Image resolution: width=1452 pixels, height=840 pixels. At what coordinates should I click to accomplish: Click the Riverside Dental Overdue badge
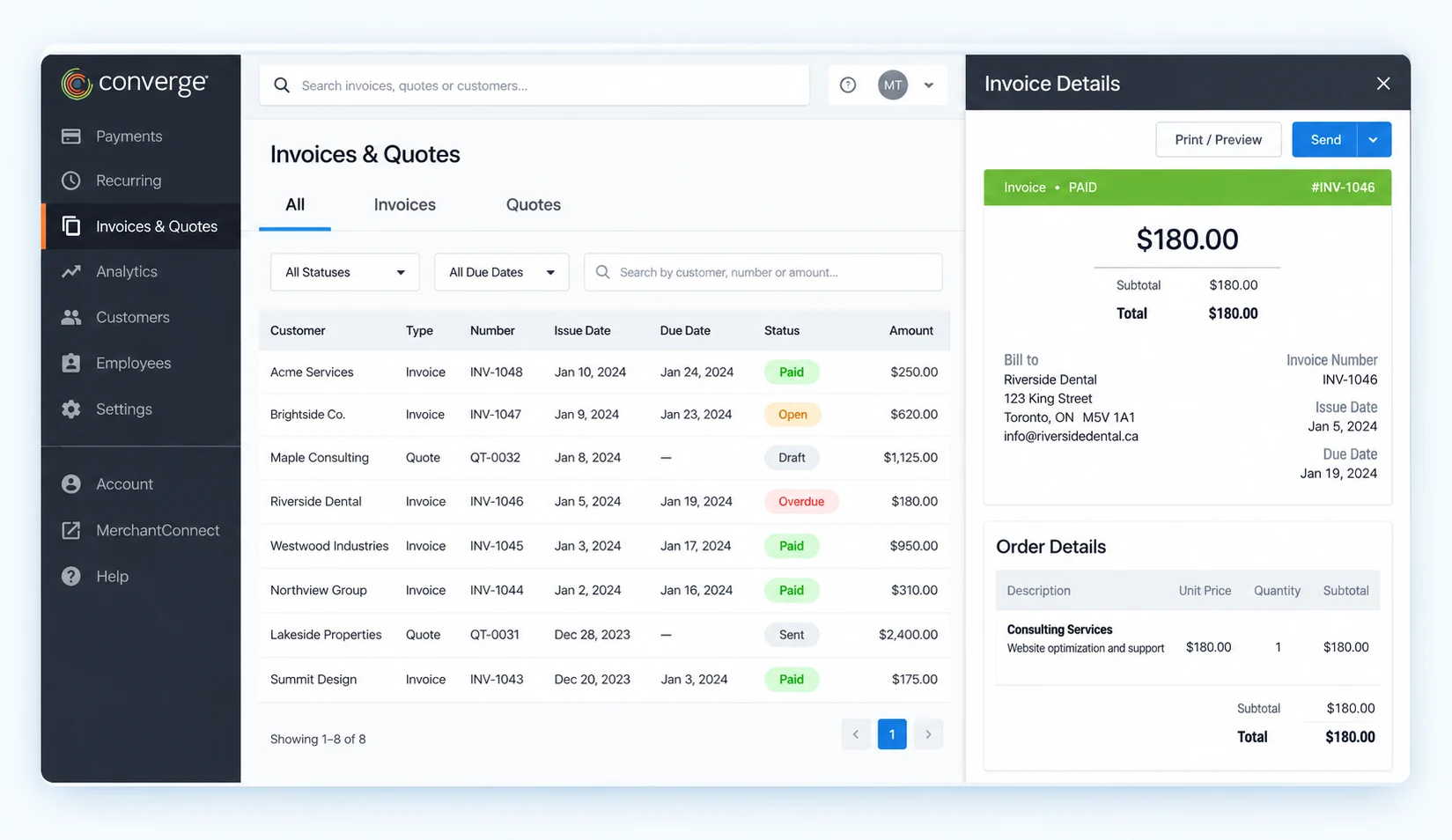tap(801, 502)
